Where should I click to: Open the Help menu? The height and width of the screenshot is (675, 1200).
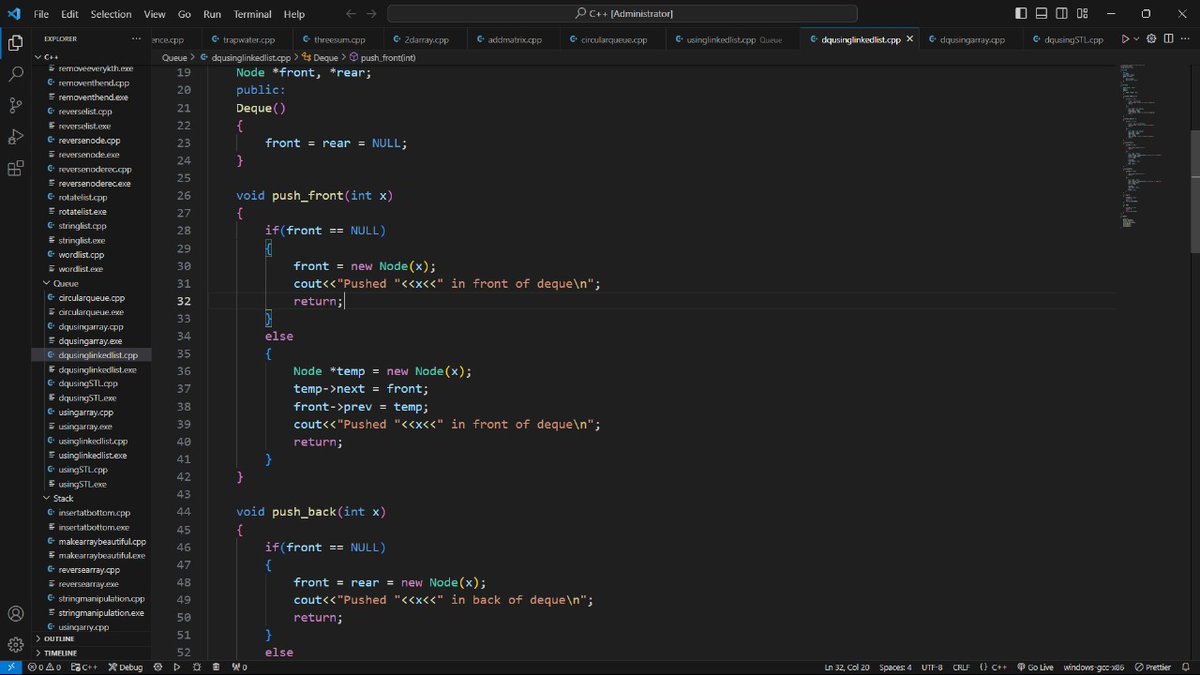[294, 14]
